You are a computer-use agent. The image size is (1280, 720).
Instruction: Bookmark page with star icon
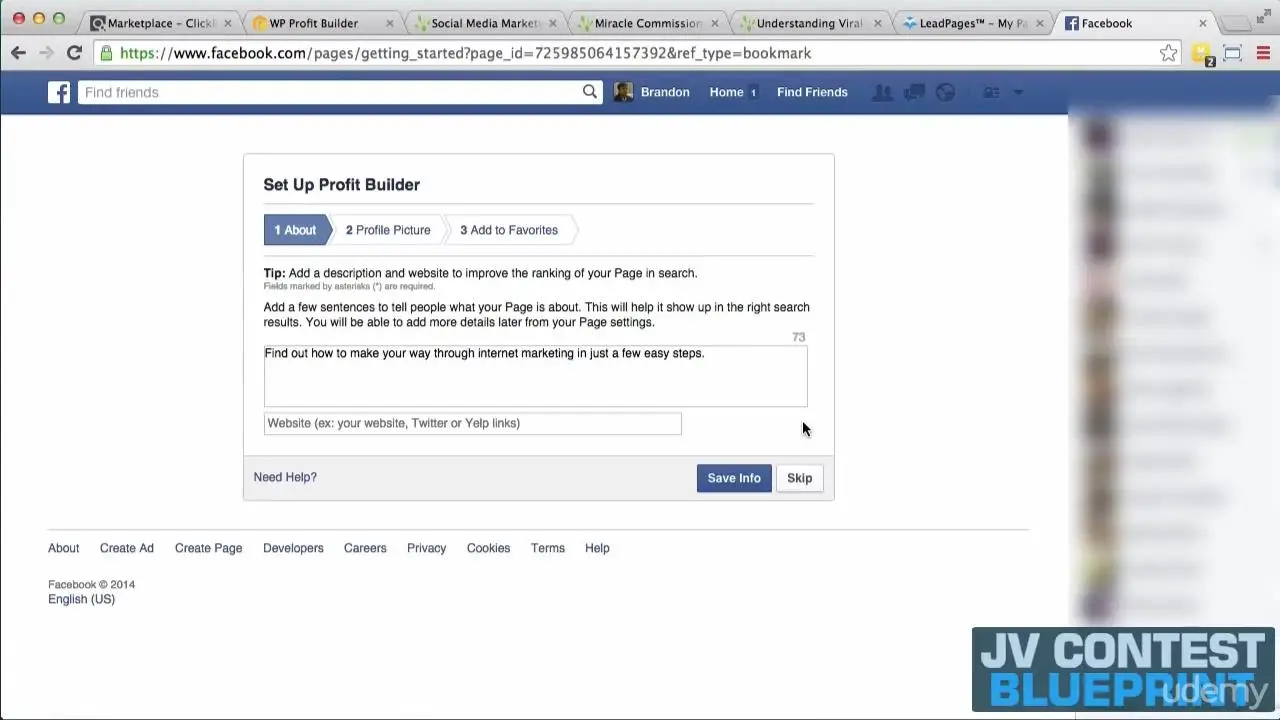1168,53
